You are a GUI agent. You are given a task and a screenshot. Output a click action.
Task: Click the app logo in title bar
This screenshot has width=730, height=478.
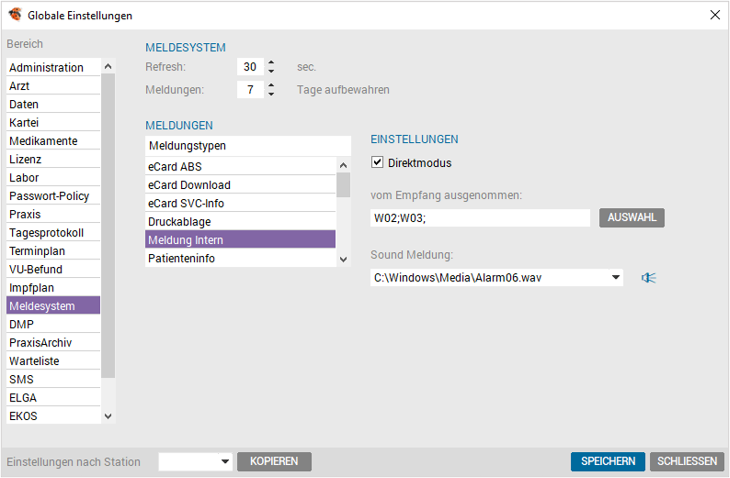(15, 14)
